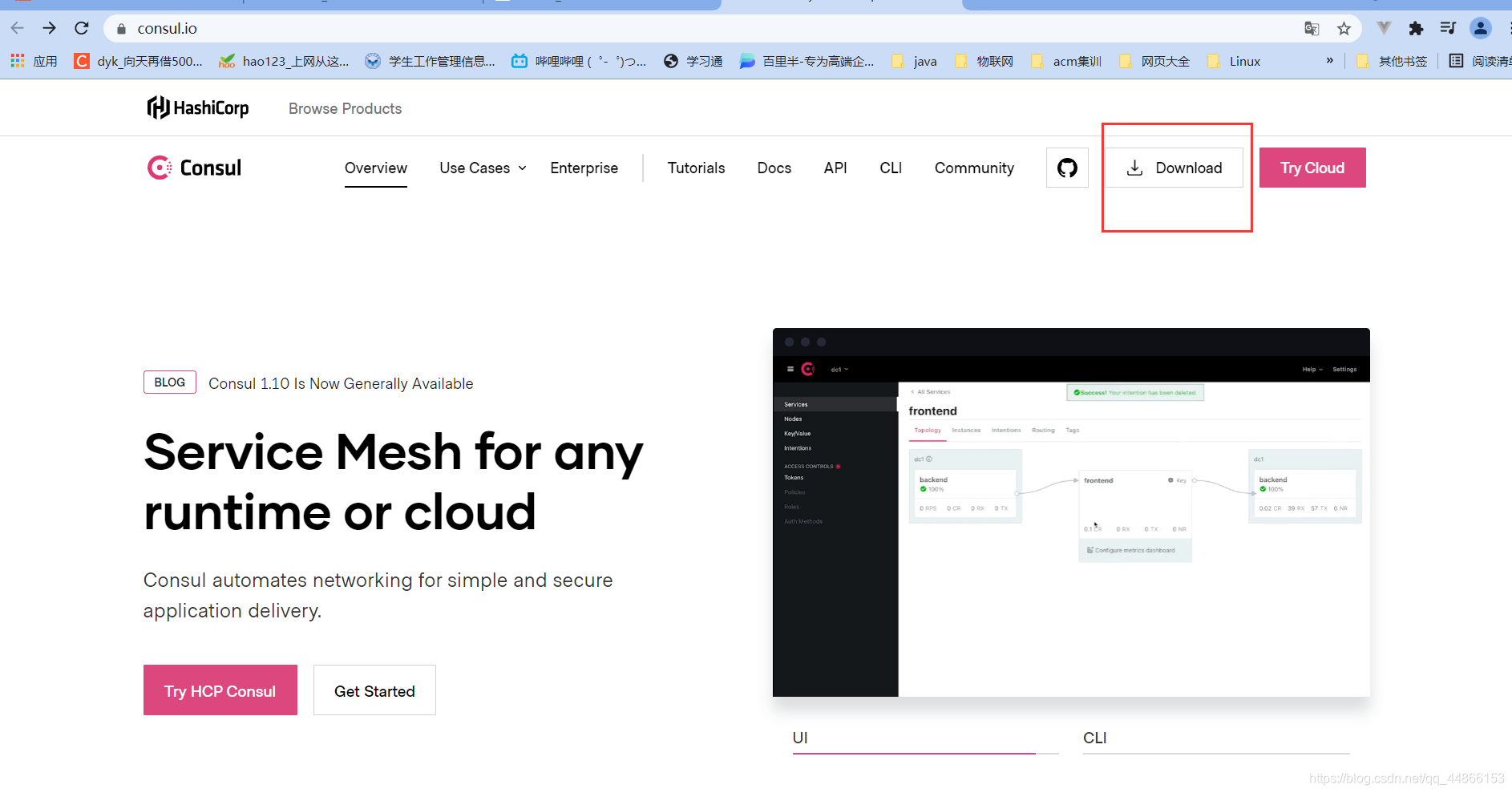Click the Download button
The height and width of the screenshot is (793, 1512).
[x=1174, y=168]
